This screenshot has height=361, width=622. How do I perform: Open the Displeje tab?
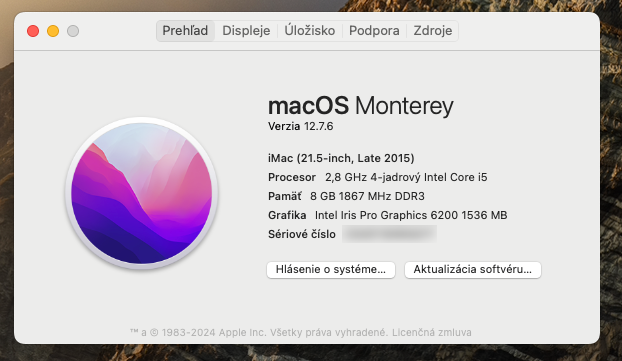point(246,31)
